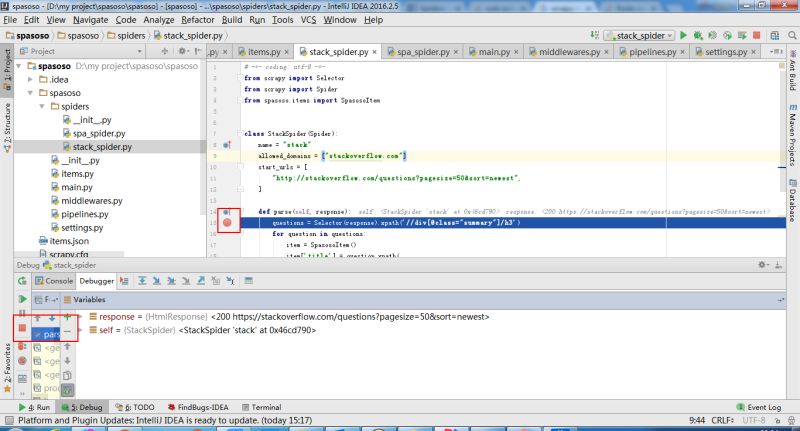Toggle breakpoint on line 15

[x=227, y=222]
